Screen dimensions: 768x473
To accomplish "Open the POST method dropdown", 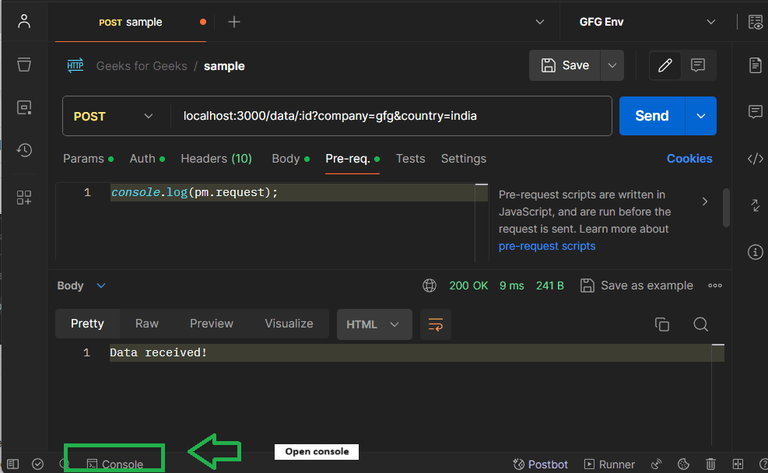I will point(114,116).
